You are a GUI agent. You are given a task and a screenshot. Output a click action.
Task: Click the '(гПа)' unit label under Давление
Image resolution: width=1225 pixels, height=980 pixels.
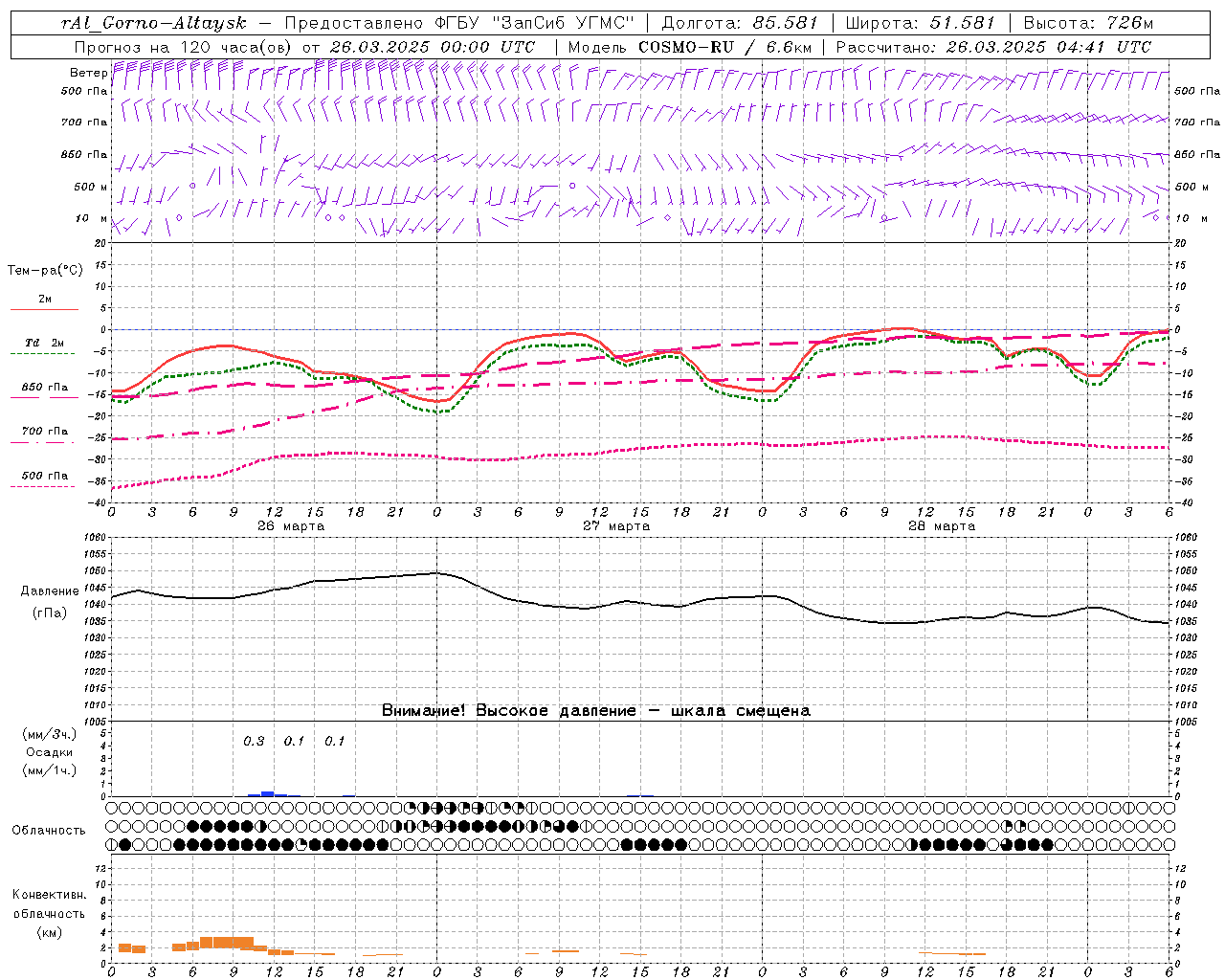[x=50, y=613]
